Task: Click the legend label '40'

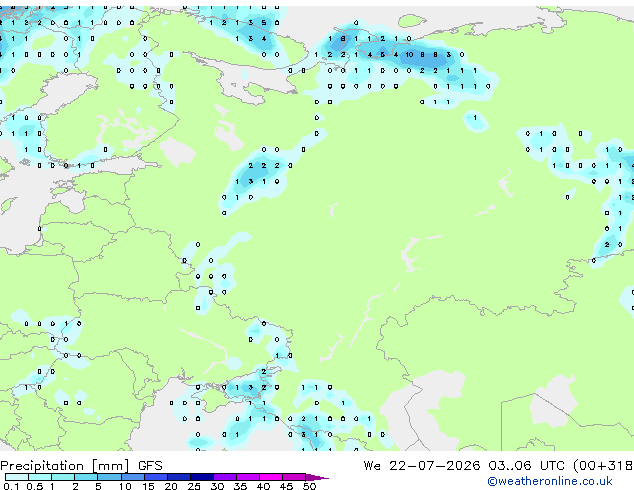Action: (x=263, y=486)
